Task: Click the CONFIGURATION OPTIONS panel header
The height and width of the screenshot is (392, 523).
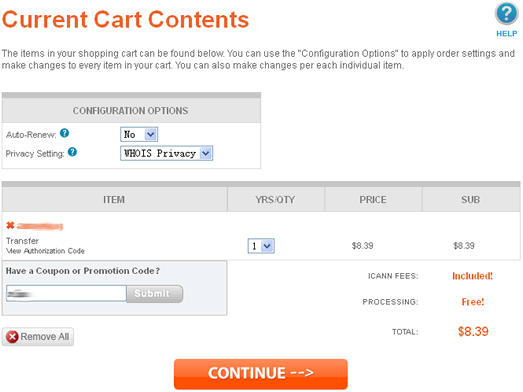Action: 131,110
